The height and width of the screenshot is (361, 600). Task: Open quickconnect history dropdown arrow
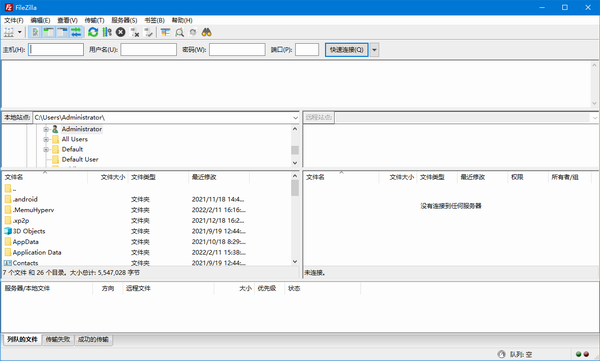click(374, 50)
